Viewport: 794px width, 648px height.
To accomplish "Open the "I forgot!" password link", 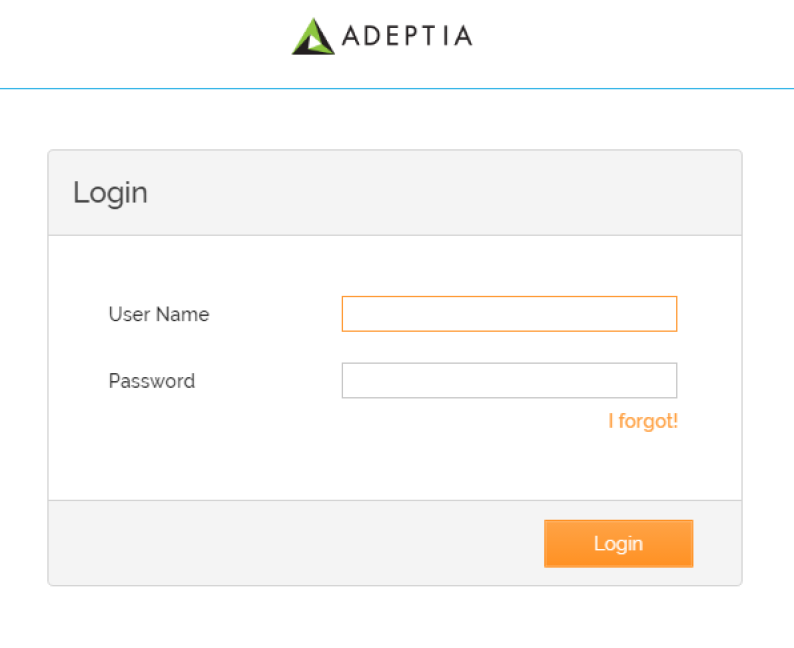I will [x=643, y=421].
